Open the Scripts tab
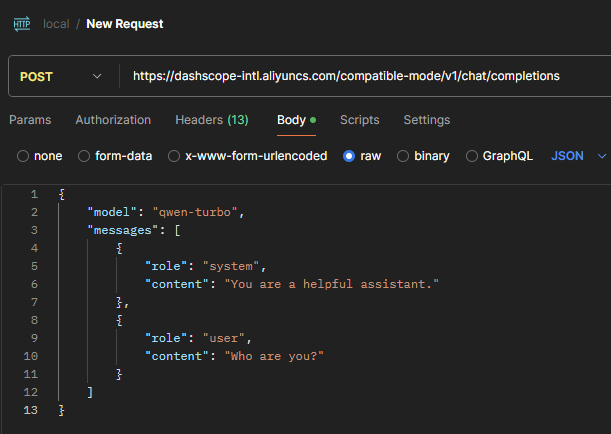Screen dimensions: 611x434 tap(359, 120)
